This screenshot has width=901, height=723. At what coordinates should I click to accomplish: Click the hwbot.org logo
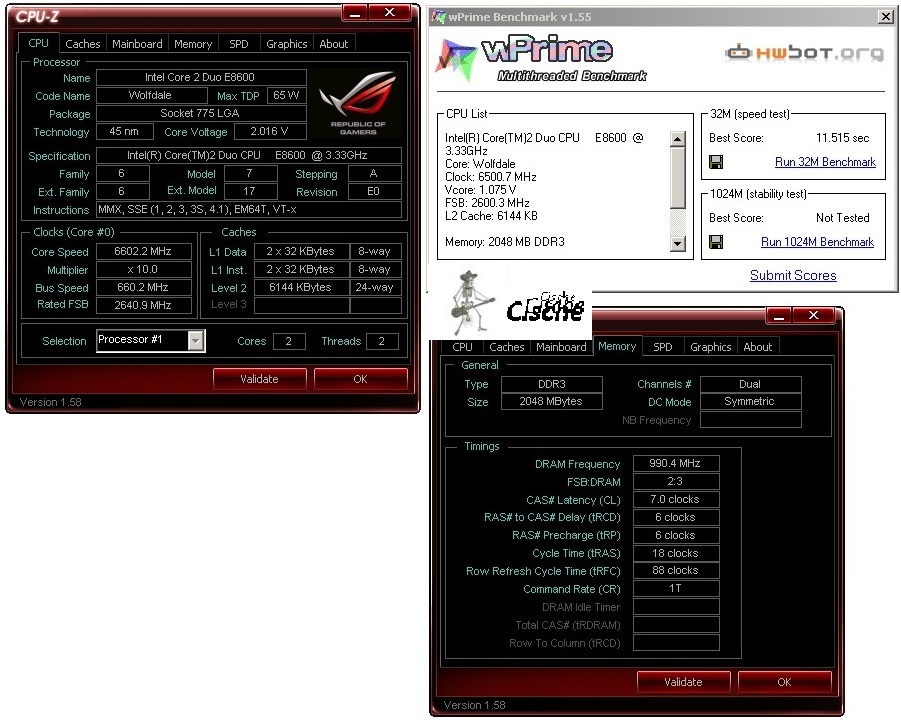804,53
